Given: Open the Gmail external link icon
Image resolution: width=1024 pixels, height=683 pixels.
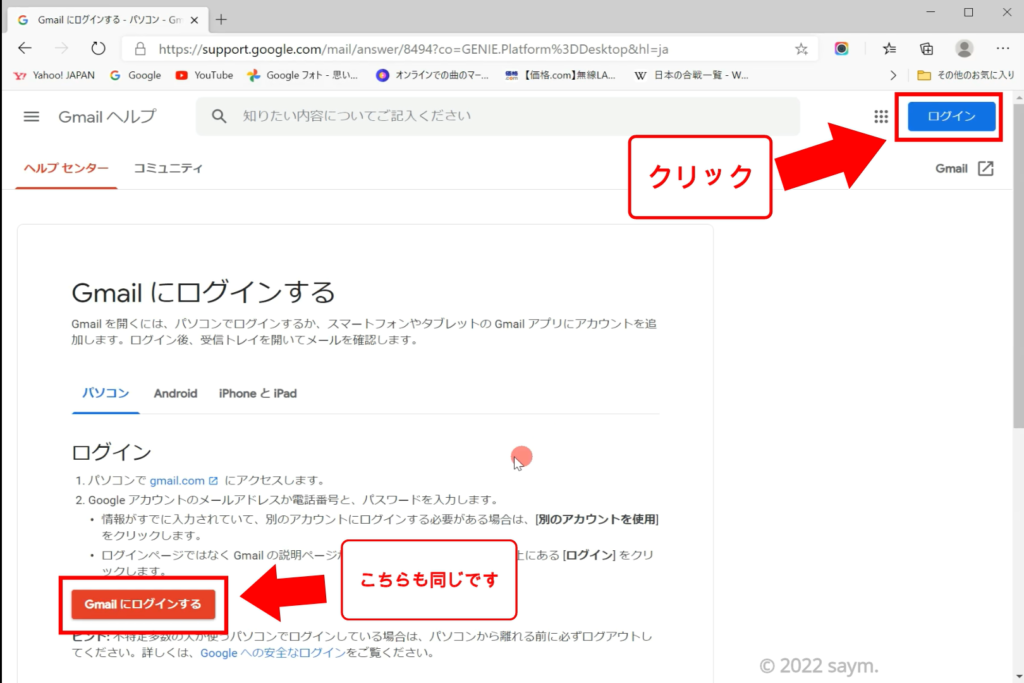Looking at the screenshot, I should click(x=985, y=168).
